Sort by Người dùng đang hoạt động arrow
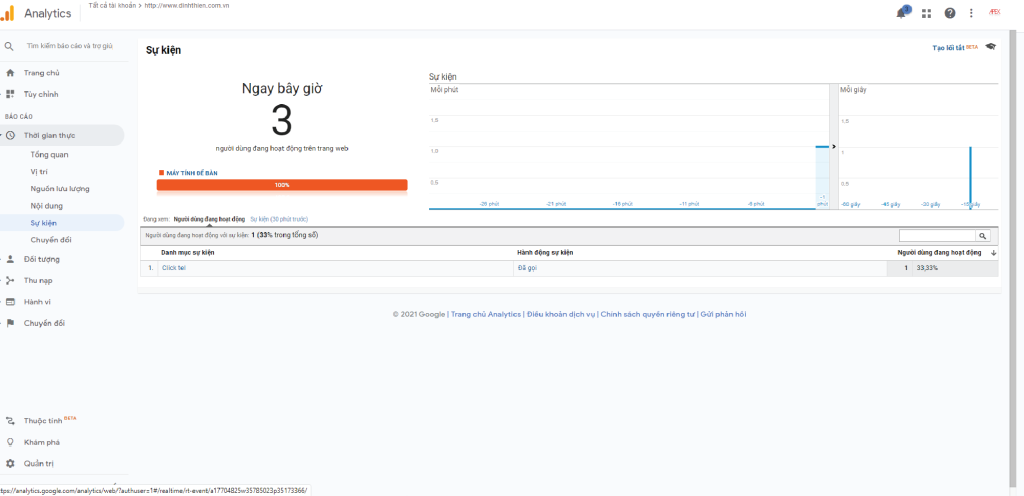The height and width of the screenshot is (496, 1024). [x=993, y=253]
